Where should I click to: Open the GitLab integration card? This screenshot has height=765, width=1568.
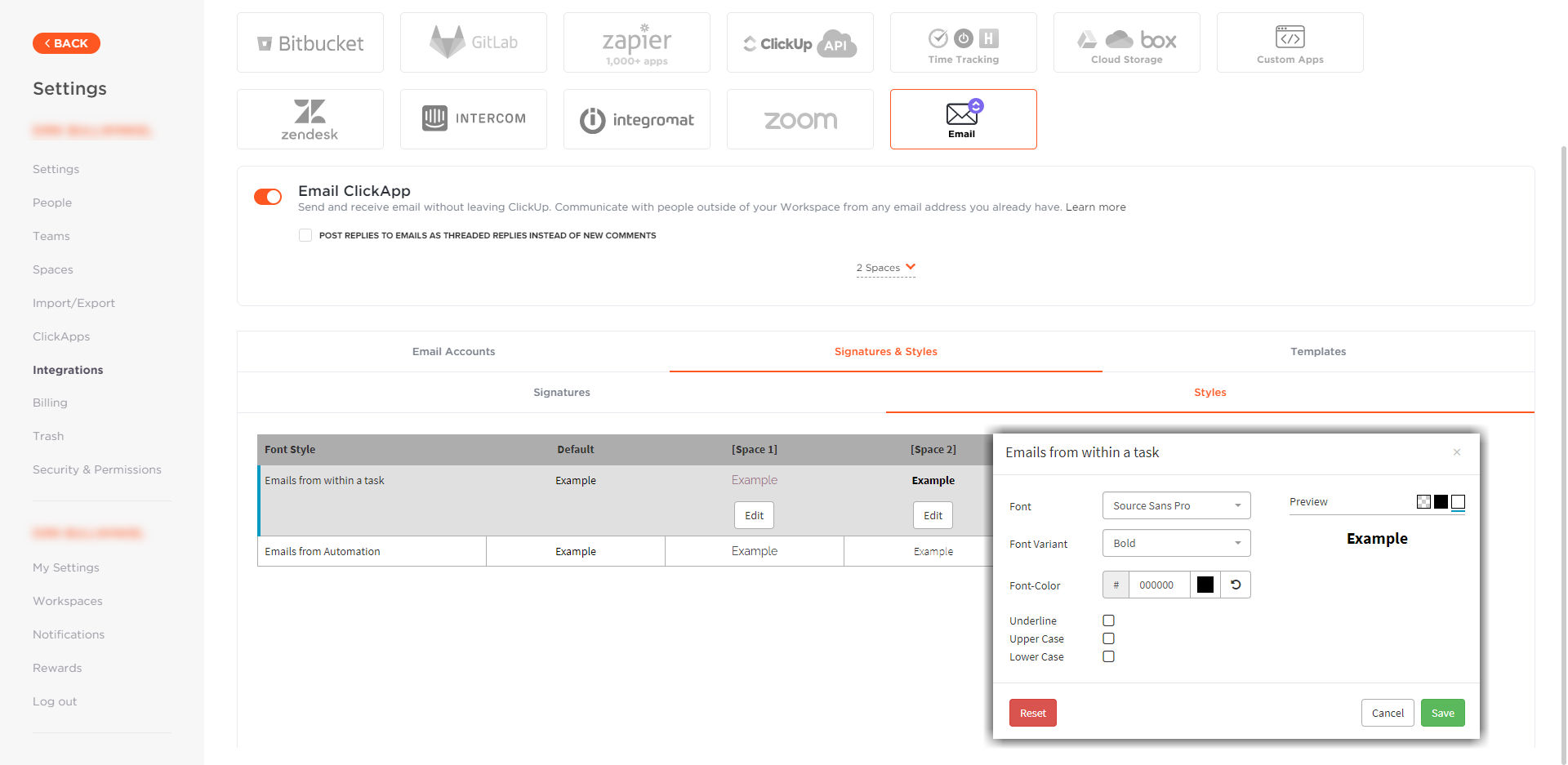474,42
